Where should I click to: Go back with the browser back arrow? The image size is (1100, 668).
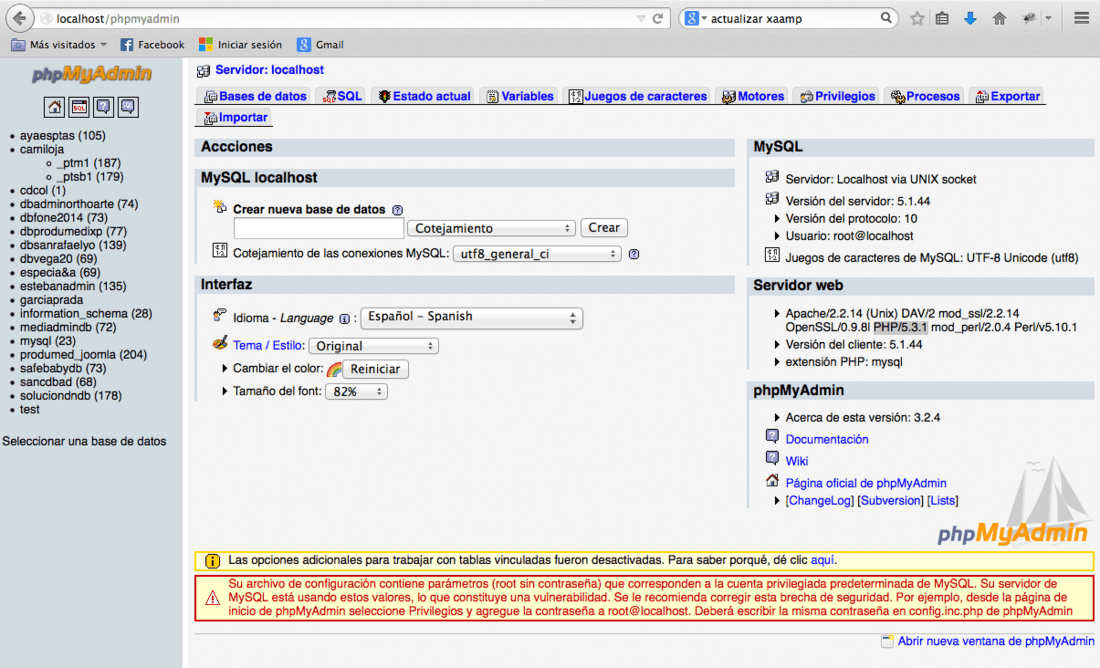pyautogui.click(x=20, y=18)
